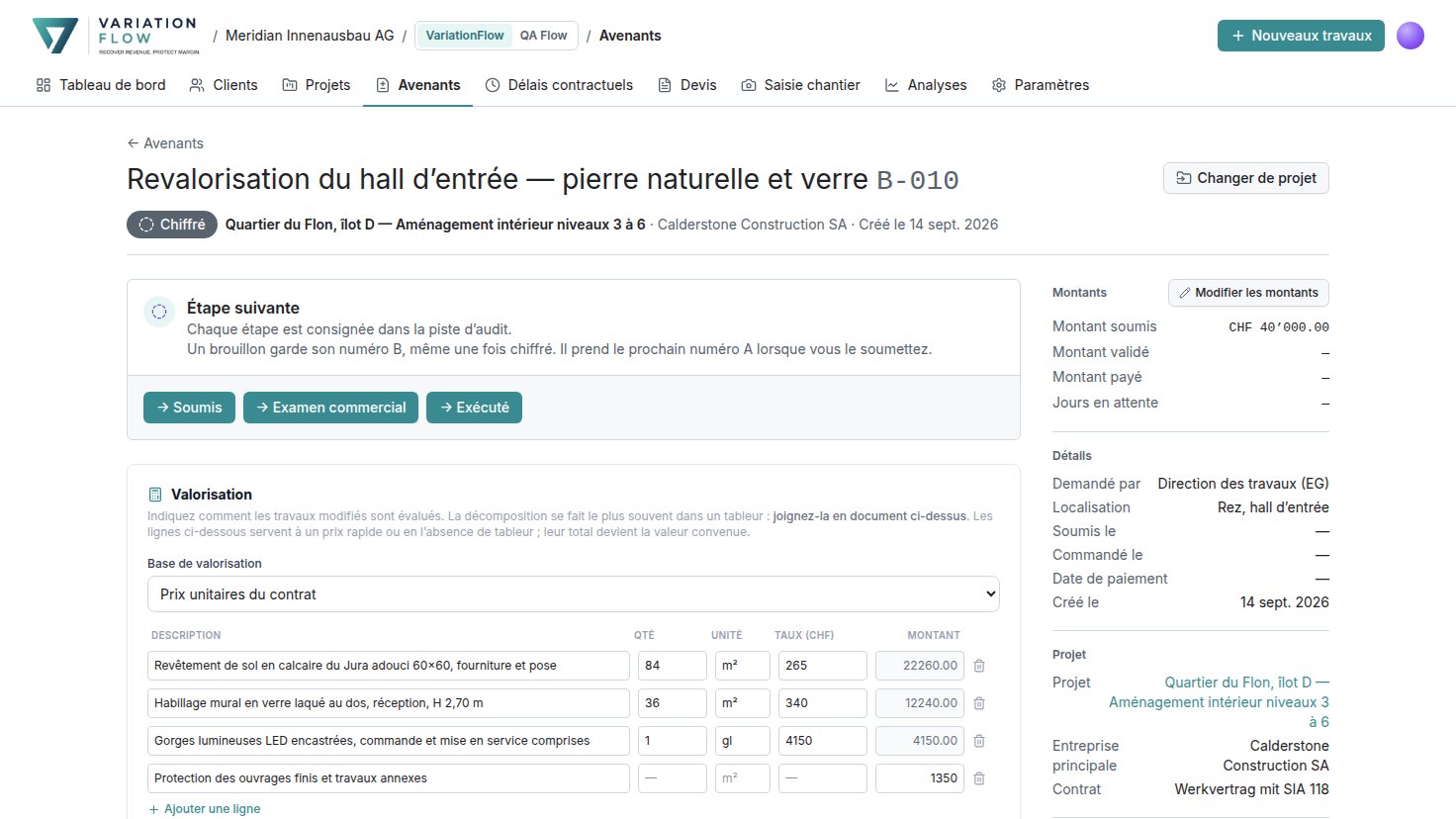Open the Devis tab
This screenshot has width=1456, height=819.
click(687, 85)
